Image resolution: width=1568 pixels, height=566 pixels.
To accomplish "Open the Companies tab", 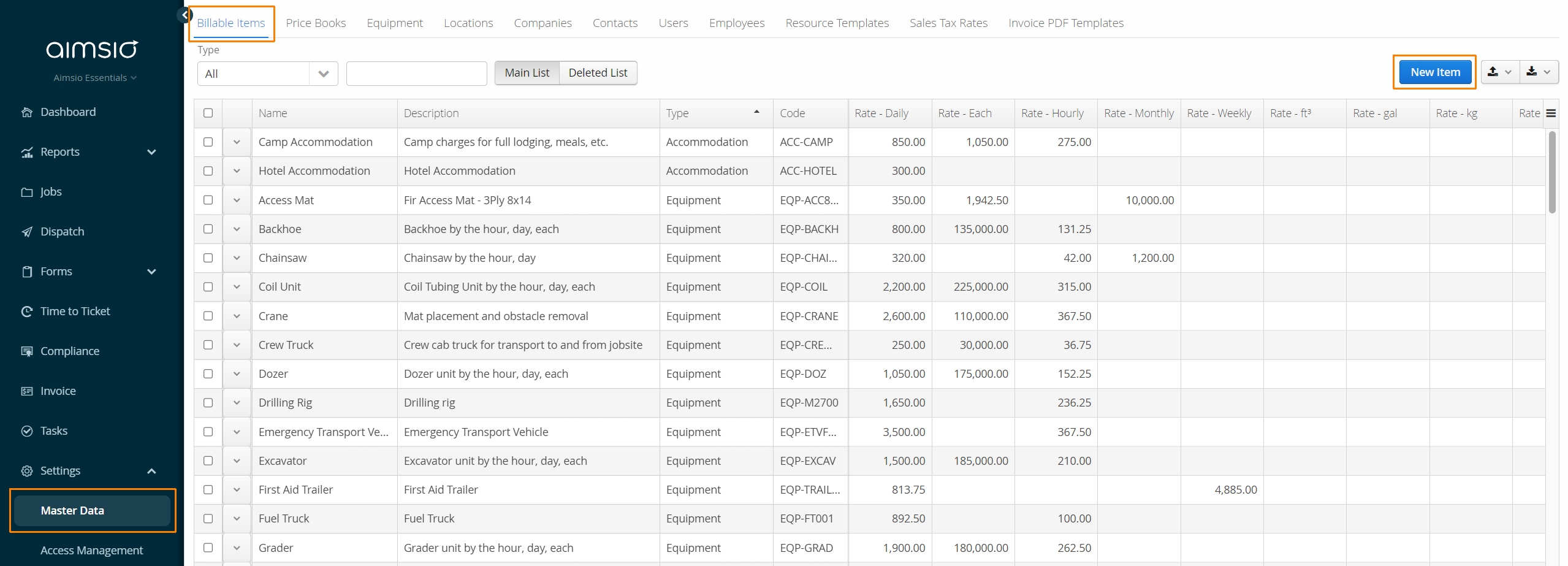I will coord(542,23).
